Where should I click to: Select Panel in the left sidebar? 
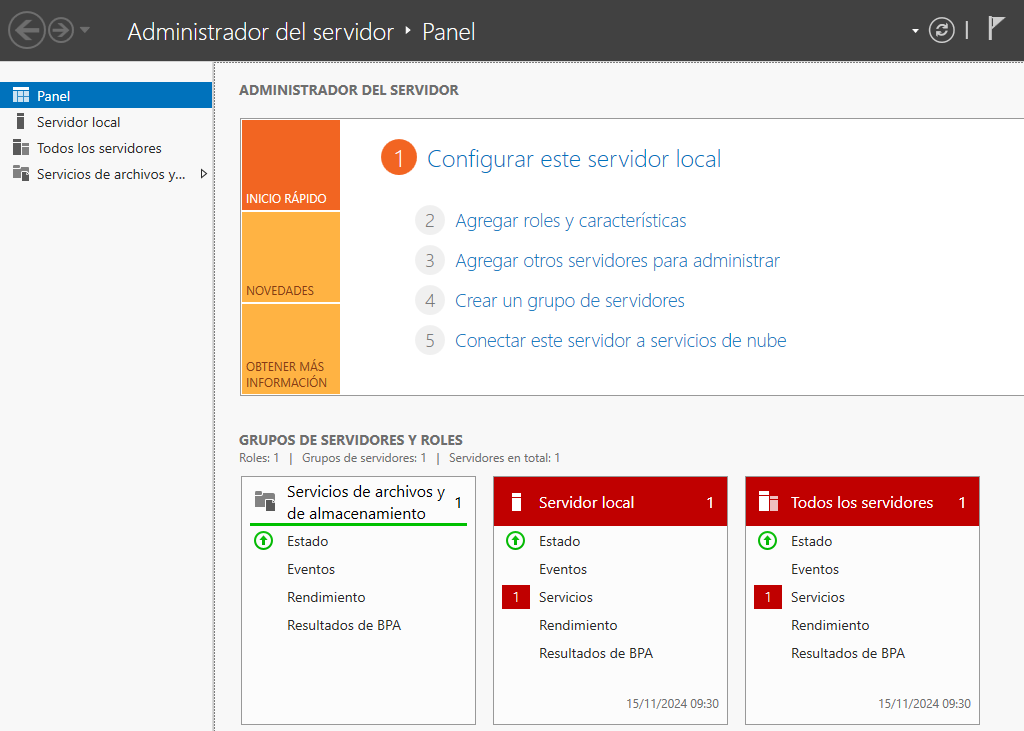106,95
